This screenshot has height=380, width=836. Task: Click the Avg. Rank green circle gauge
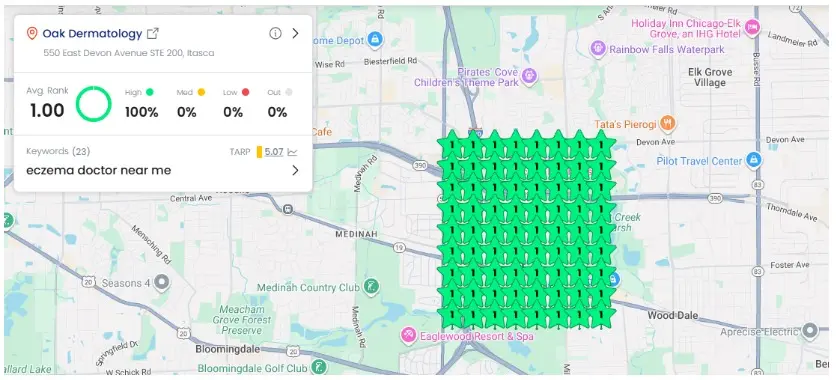(94, 104)
